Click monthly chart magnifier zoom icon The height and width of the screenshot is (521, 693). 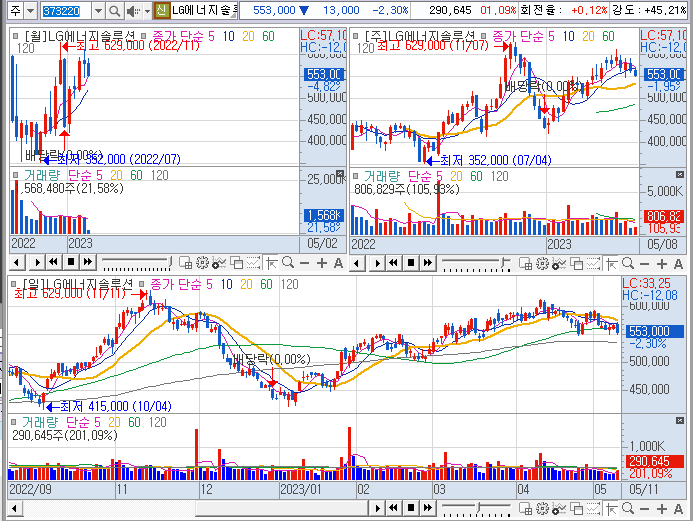(288, 263)
